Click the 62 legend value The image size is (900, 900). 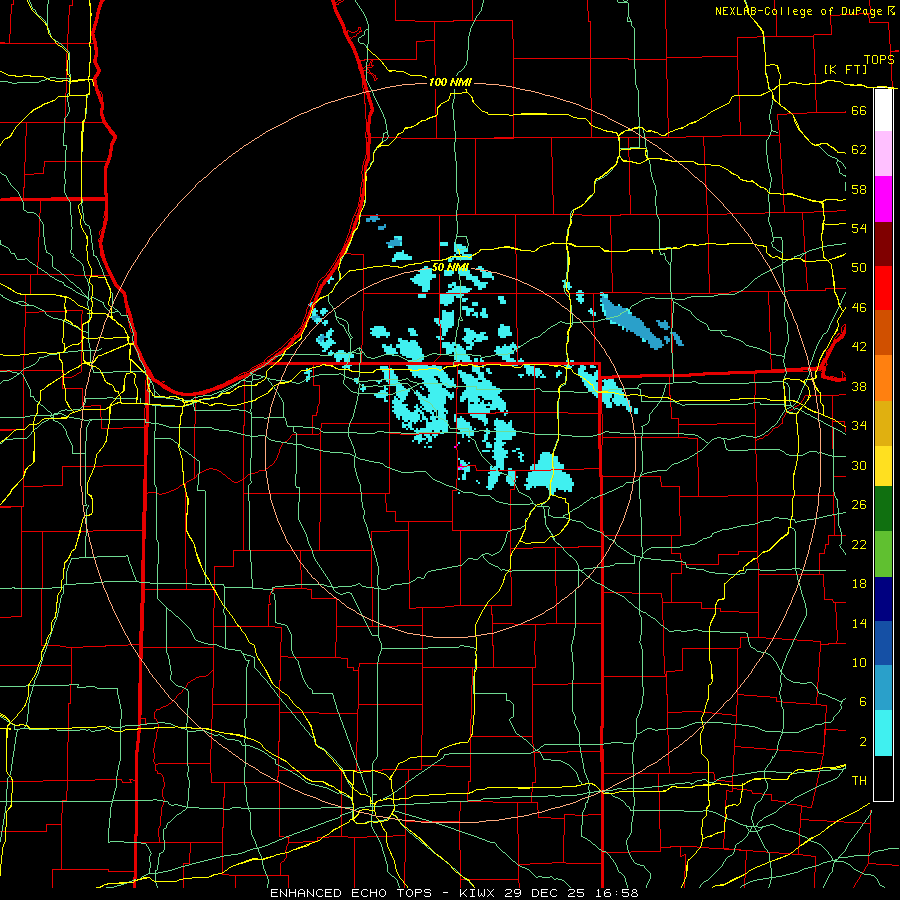click(x=859, y=149)
